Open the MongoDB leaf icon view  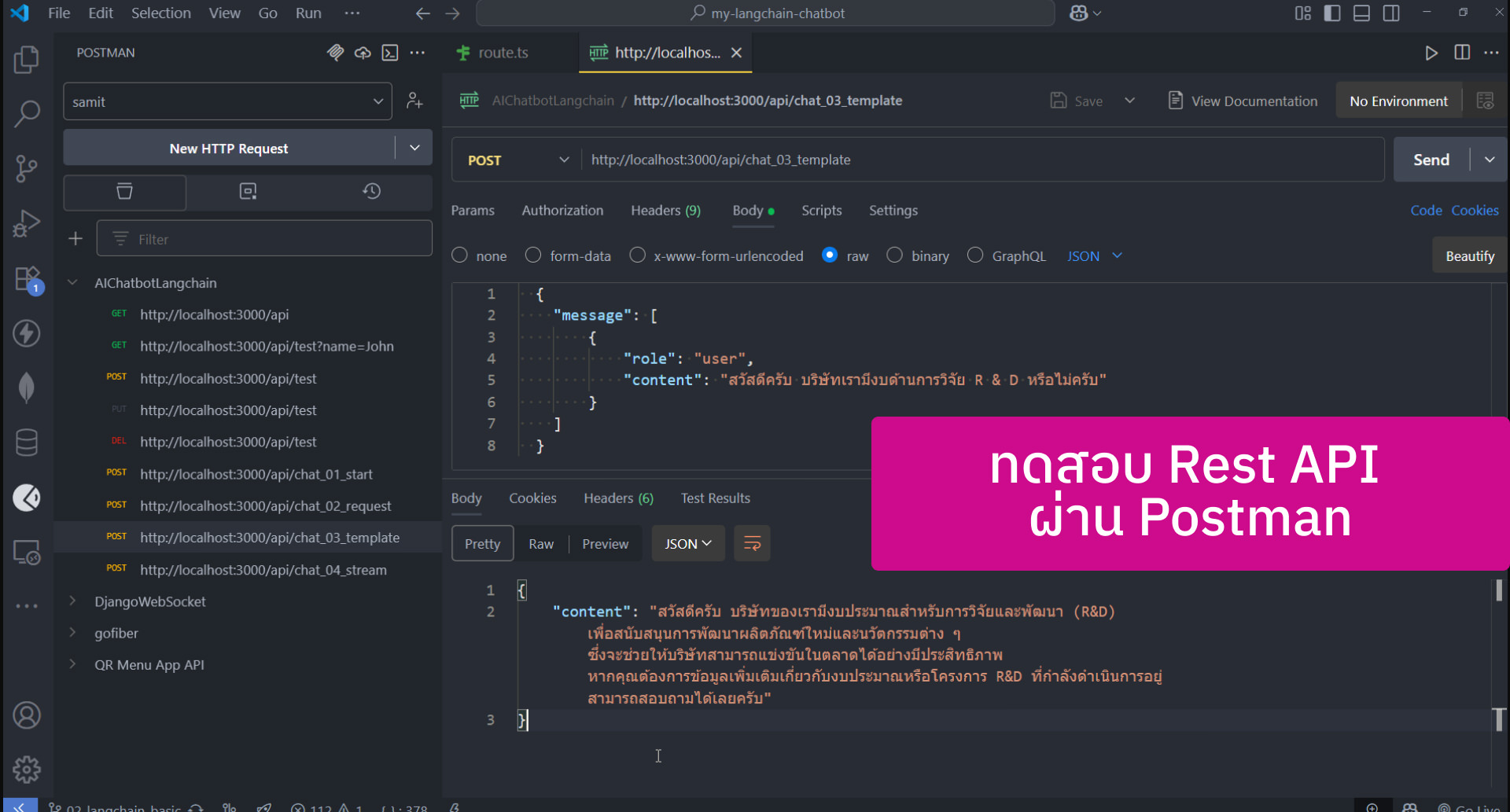coord(27,388)
